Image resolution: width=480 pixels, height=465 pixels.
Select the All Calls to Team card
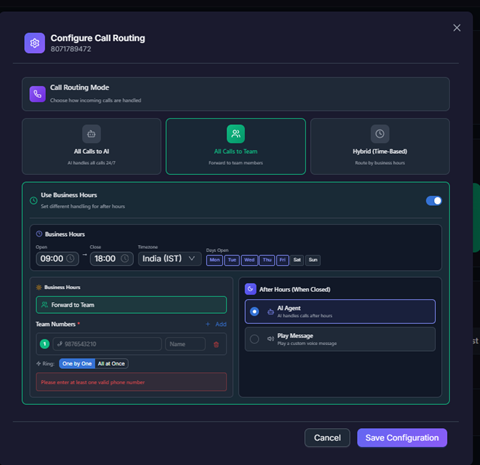236,146
